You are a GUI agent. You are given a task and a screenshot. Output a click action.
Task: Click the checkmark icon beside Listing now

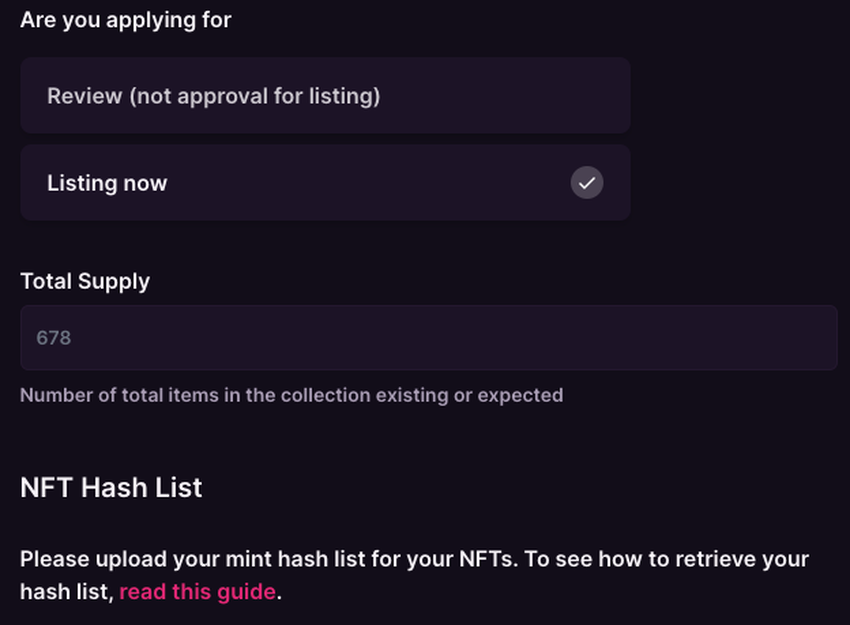(587, 183)
